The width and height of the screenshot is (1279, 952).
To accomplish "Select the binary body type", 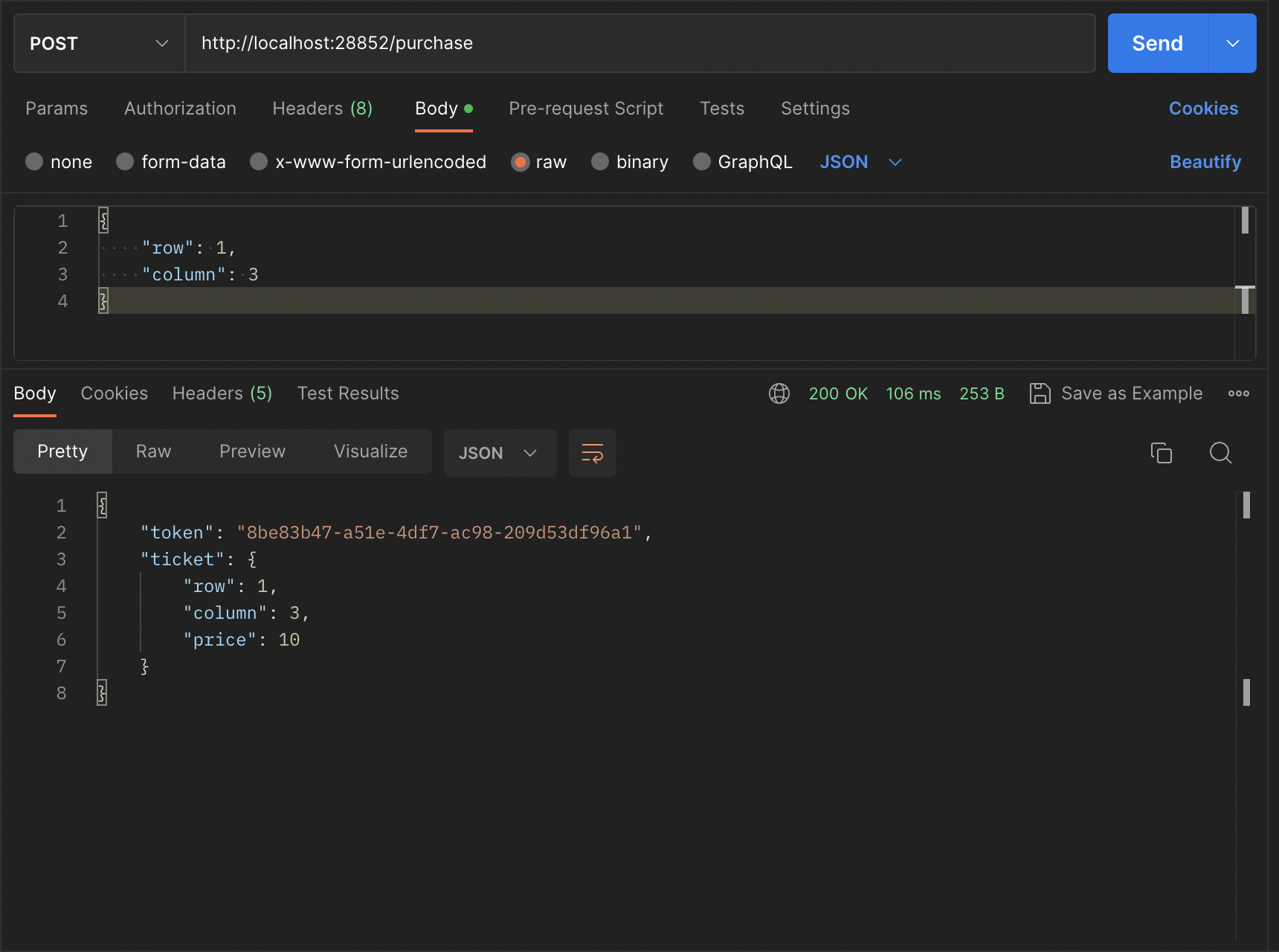I will click(599, 161).
